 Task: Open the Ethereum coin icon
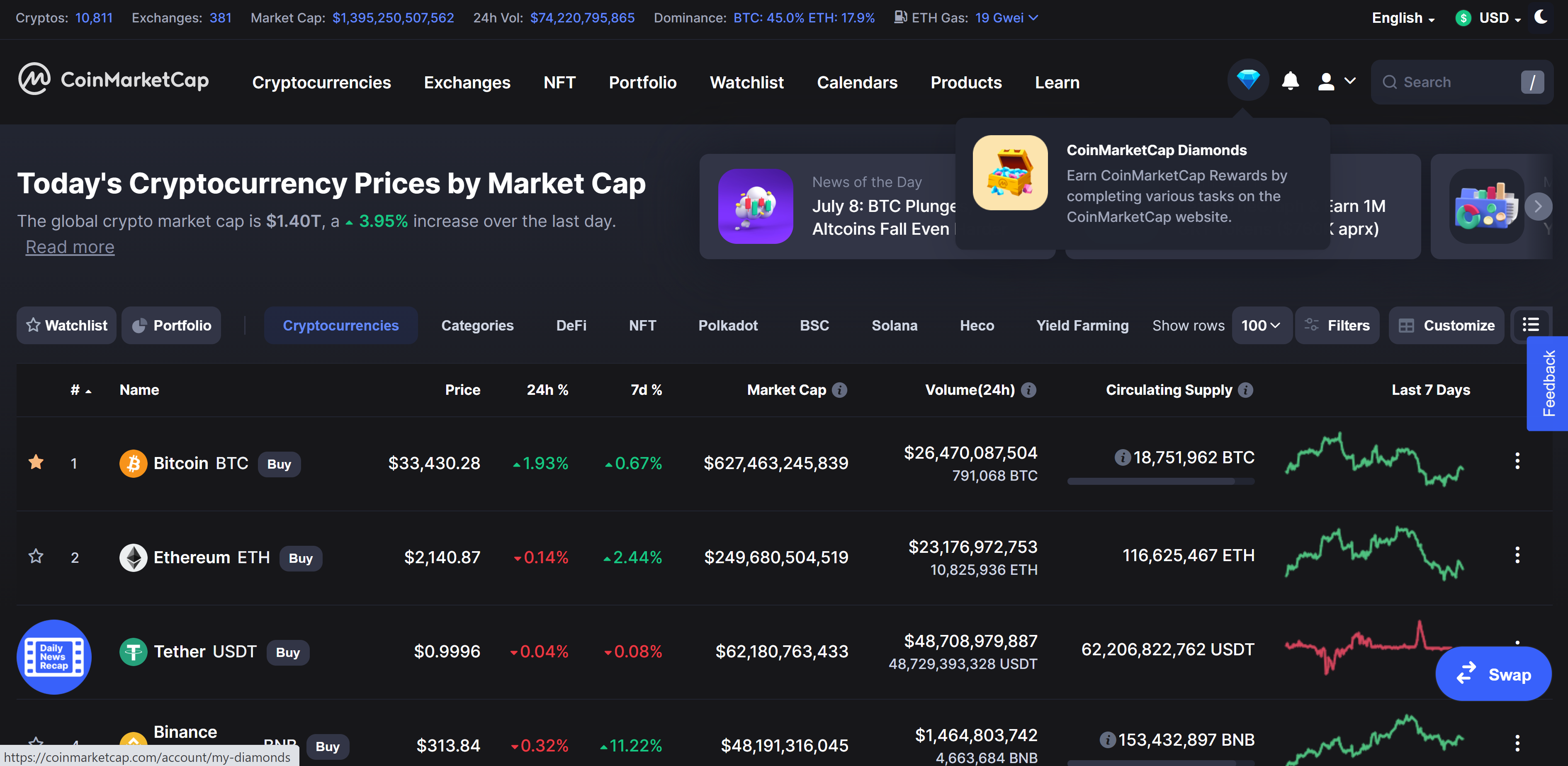[133, 557]
